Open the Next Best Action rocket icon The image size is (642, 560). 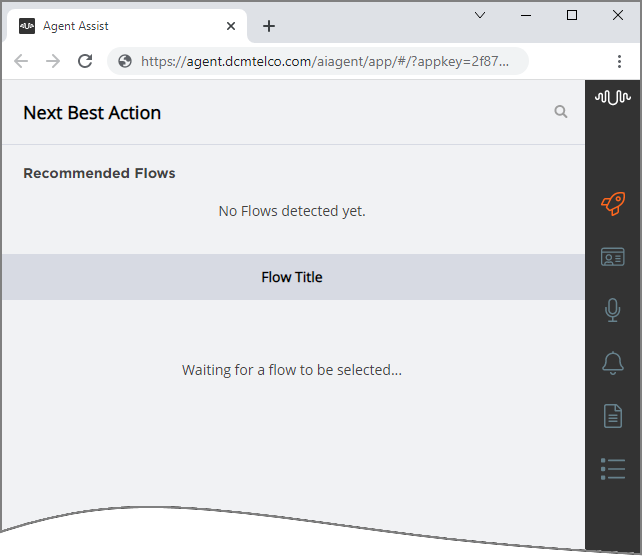click(613, 203)
